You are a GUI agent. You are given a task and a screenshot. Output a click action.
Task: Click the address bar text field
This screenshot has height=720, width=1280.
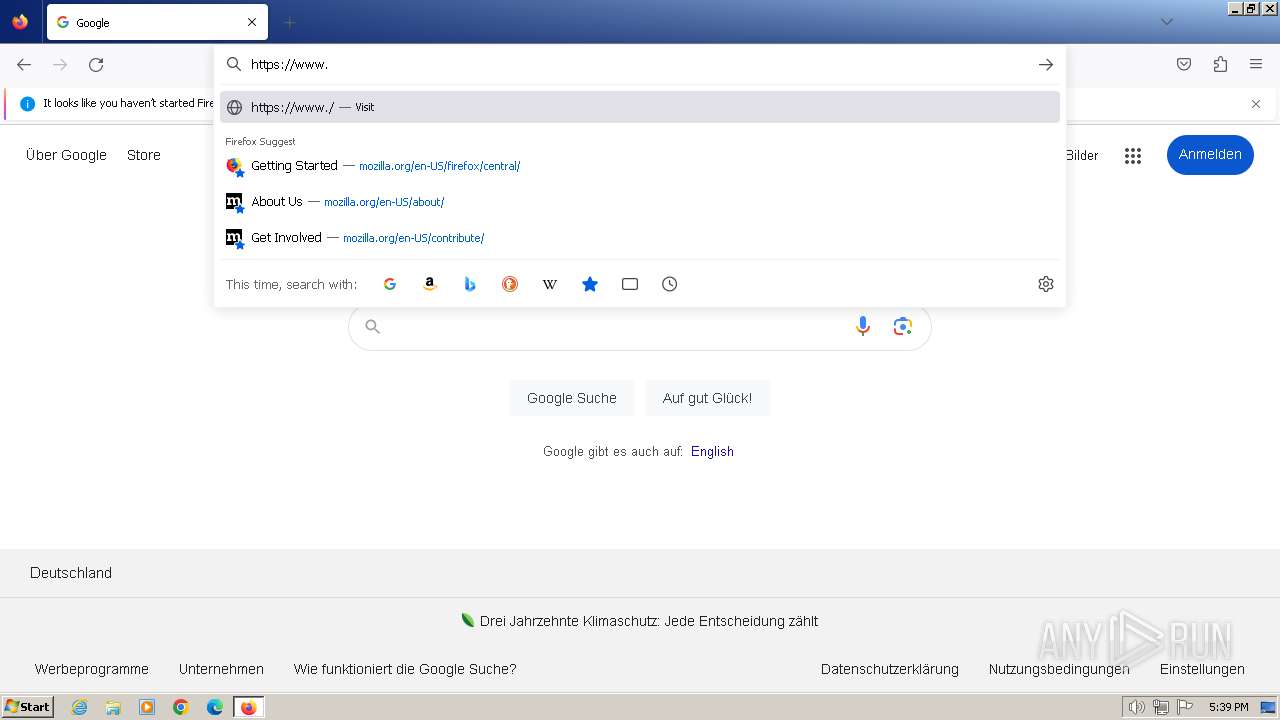coord(640,64)
